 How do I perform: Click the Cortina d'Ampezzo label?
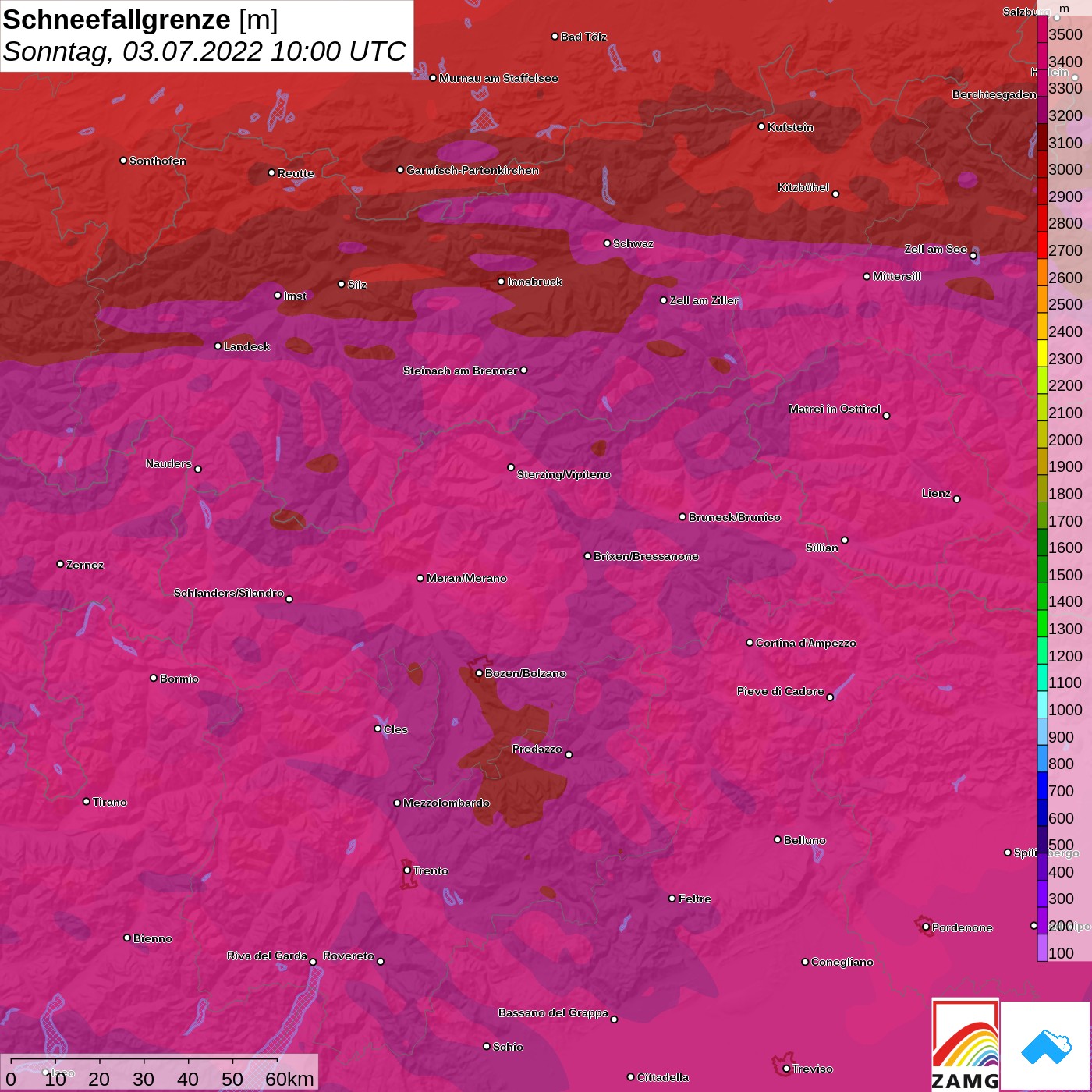point(806,643)
